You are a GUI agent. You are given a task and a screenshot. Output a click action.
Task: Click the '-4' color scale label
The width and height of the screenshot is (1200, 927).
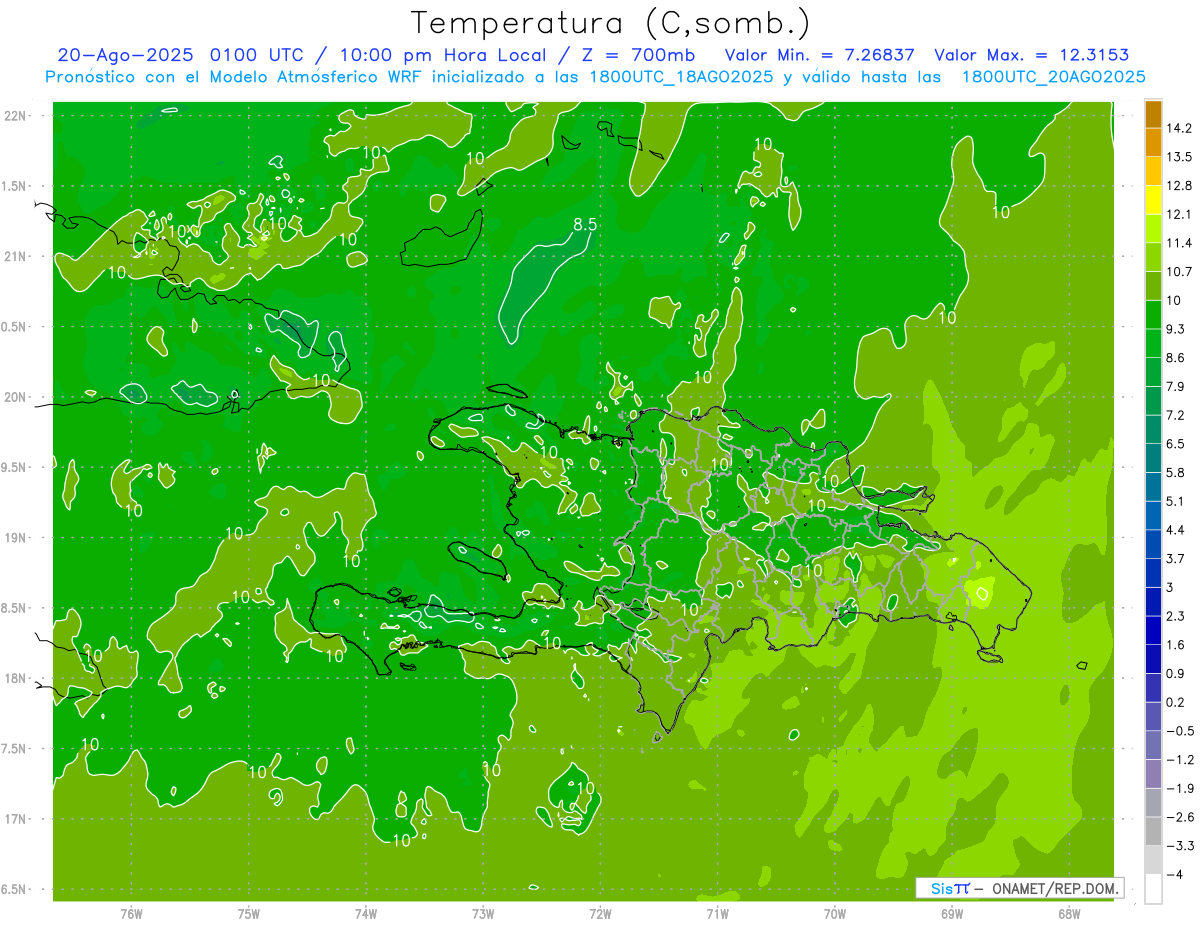click(x=1175, y=875)
